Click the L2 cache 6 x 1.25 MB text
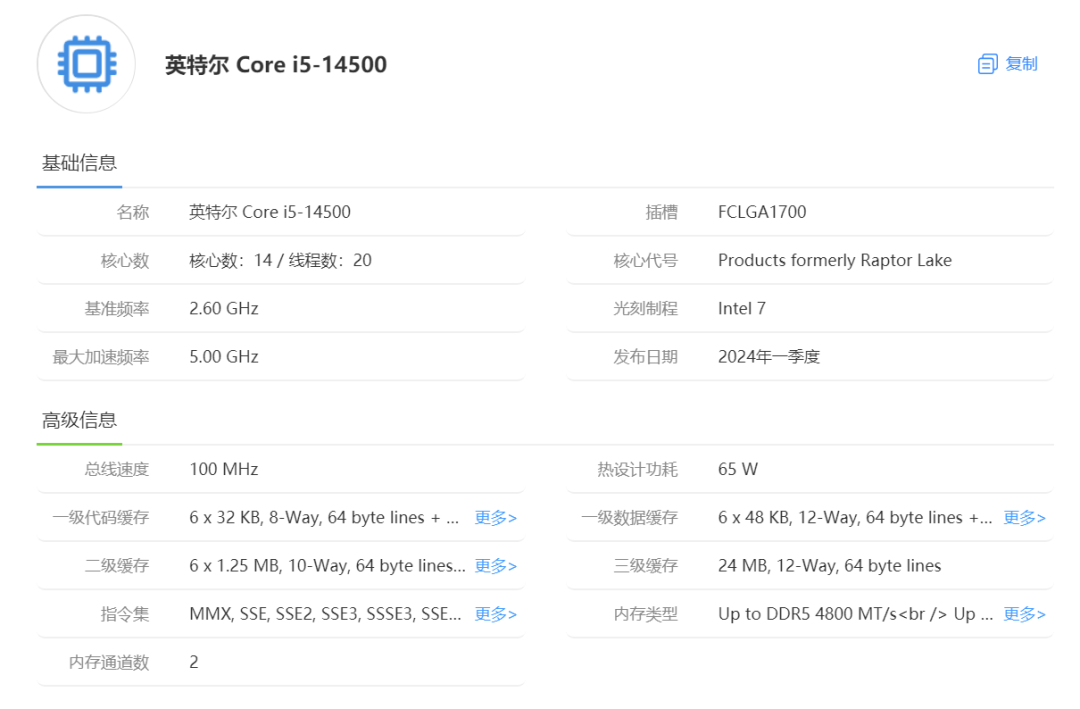Viewport: 1080px width, 709px height. point(327,566)
